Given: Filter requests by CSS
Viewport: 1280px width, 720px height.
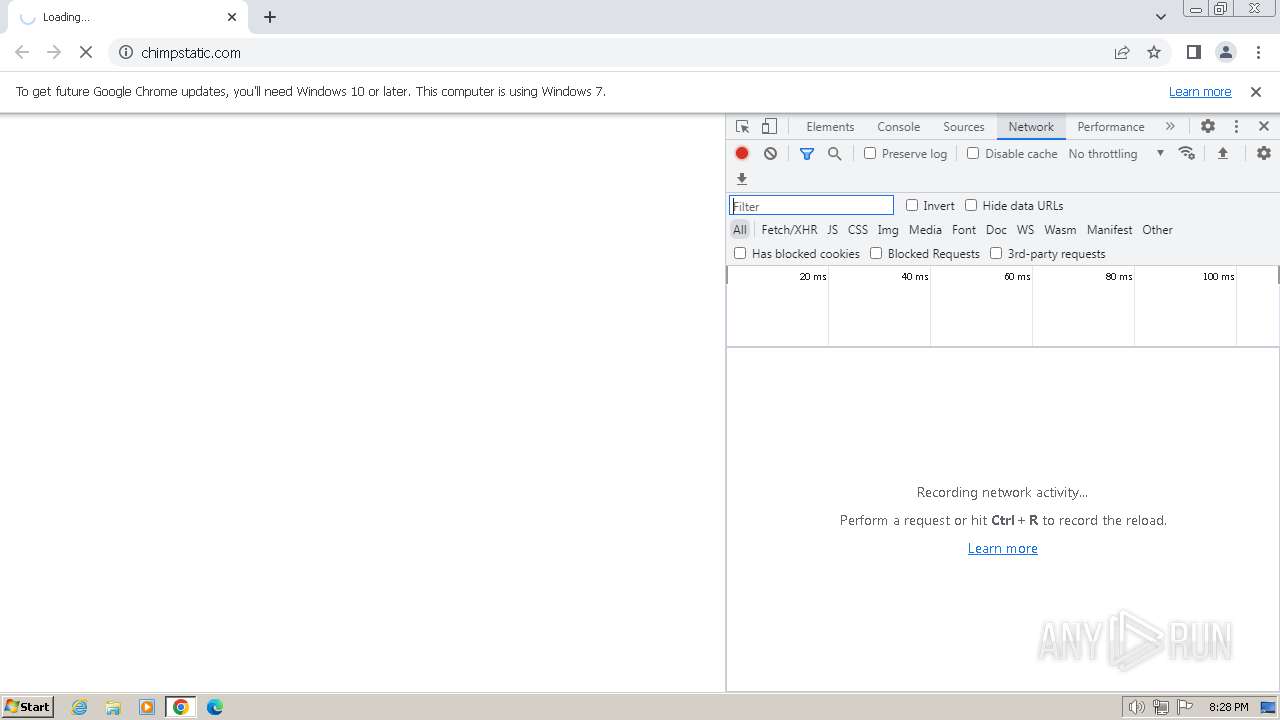Looking at the screenshot, I should point(858,230).
